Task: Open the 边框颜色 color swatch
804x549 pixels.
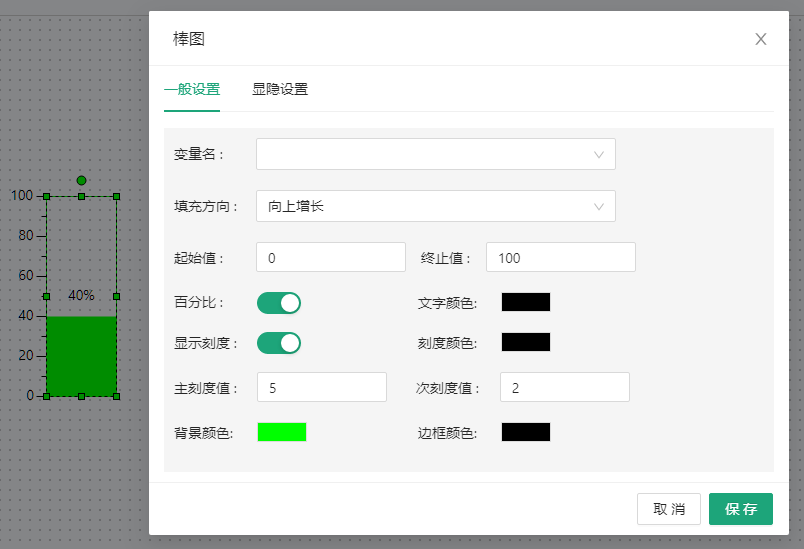Action: tap(525, 432)
